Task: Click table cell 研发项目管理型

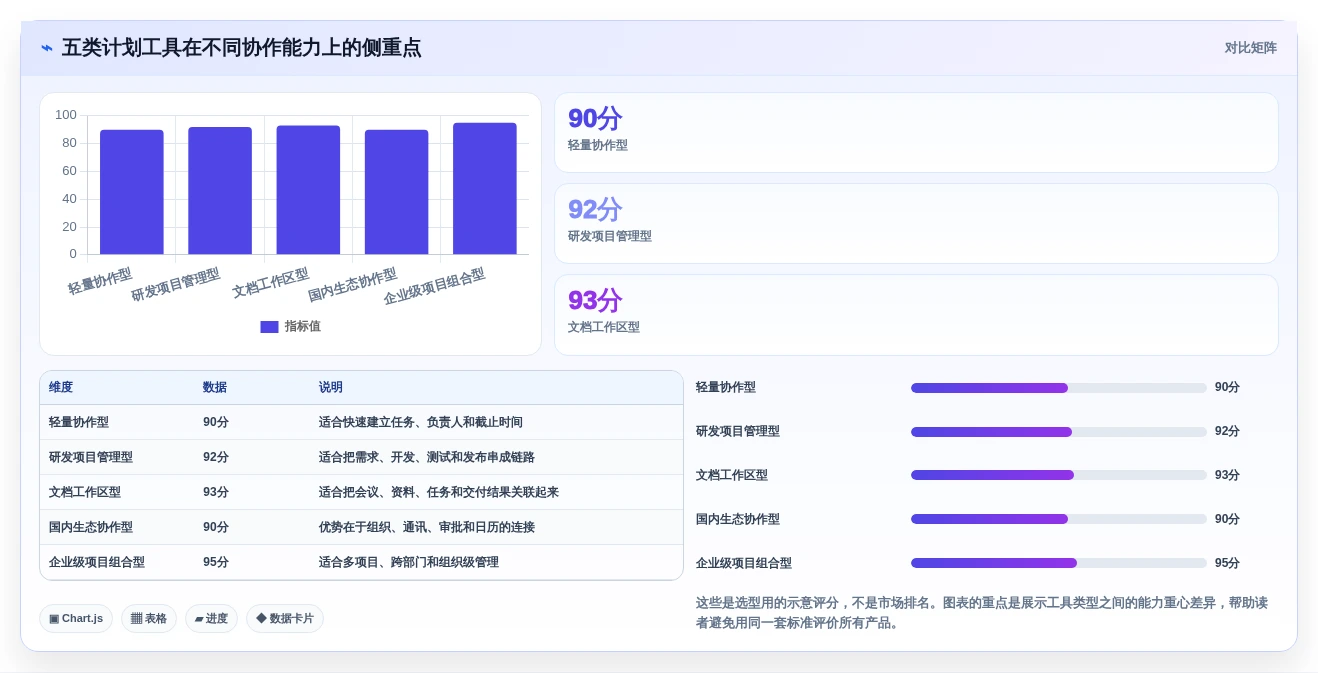Action: click(x=91, y=457)
